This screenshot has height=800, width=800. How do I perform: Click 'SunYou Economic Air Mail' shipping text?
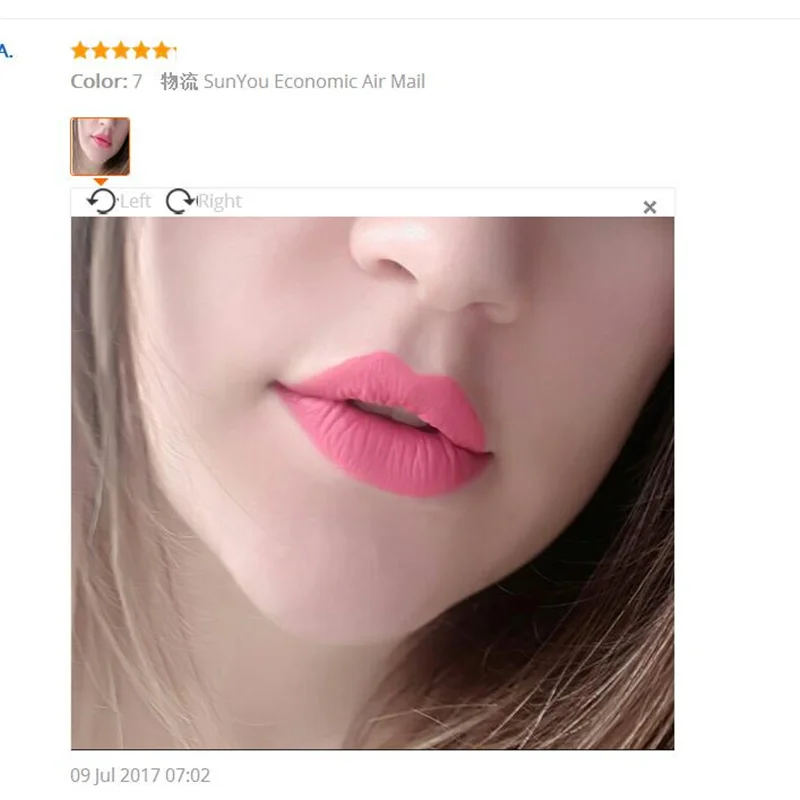pyautogui.click(x=314, y=82)
